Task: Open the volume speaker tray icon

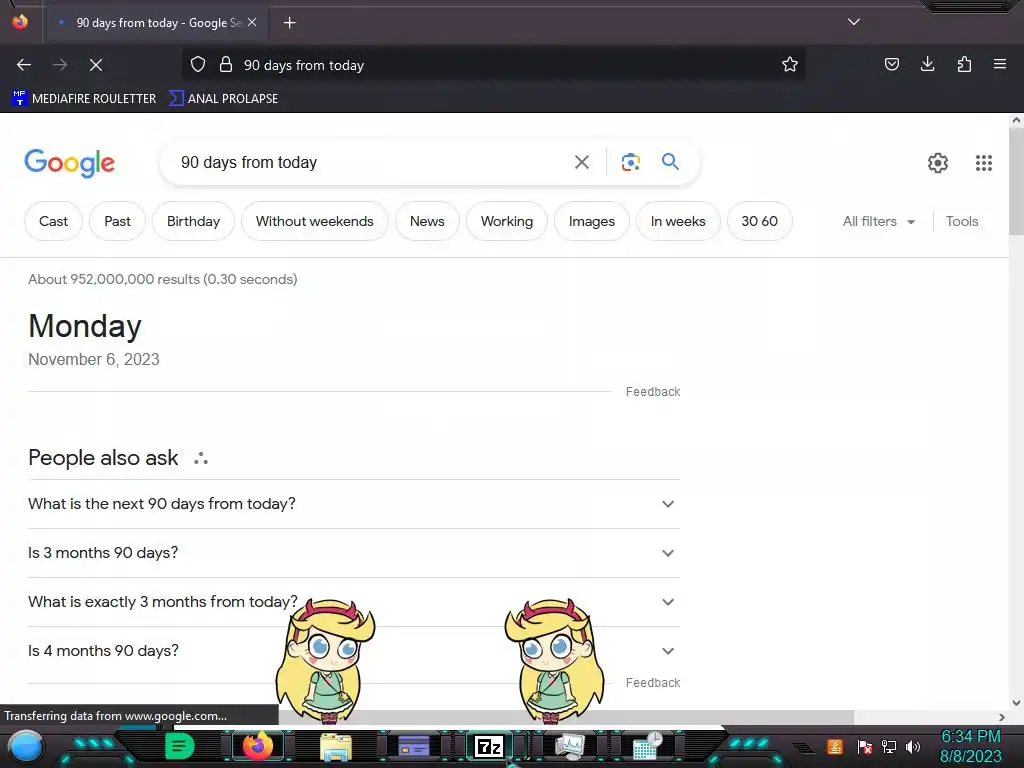Action: pos(913,746)
